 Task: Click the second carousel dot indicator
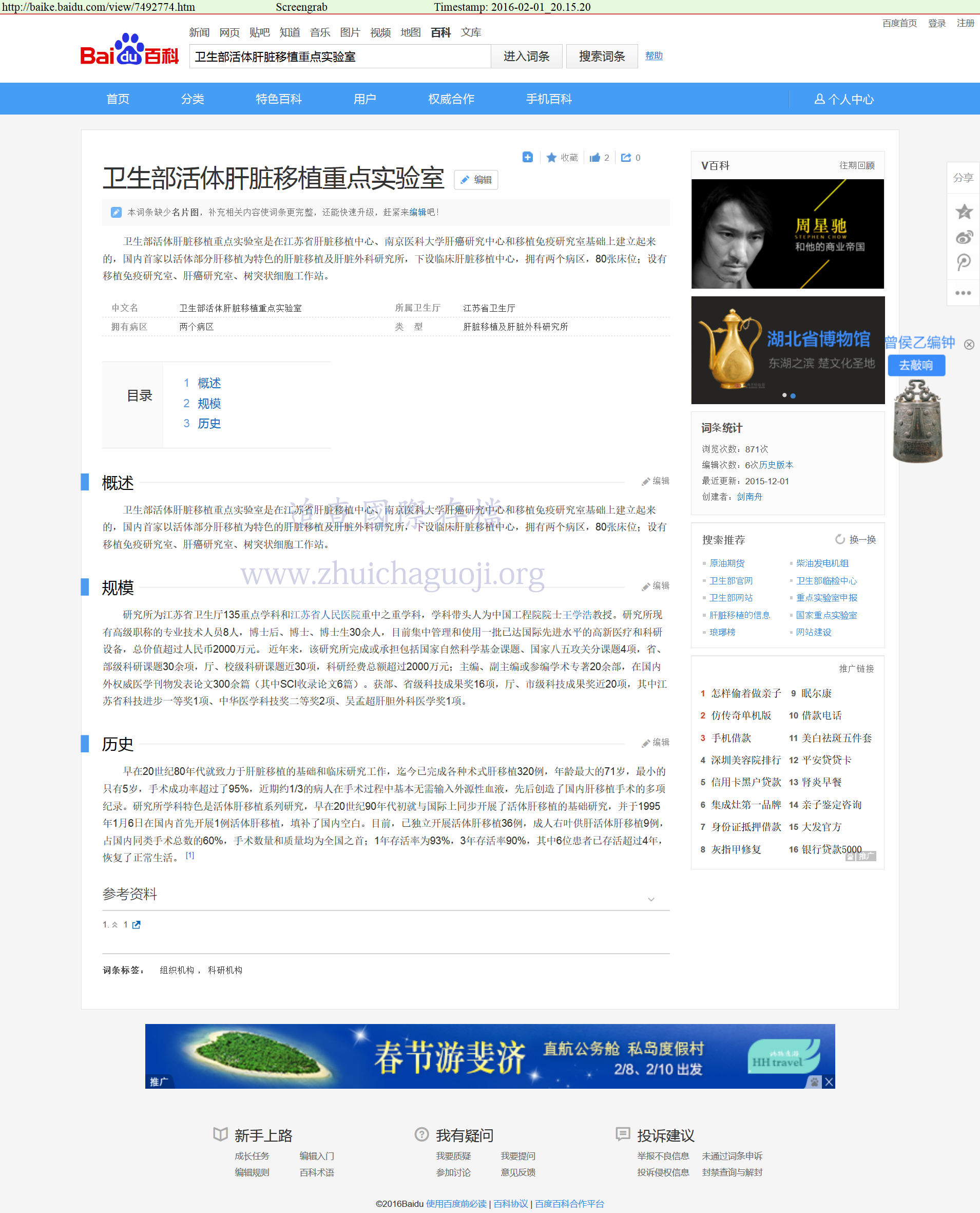coord(793,396)
